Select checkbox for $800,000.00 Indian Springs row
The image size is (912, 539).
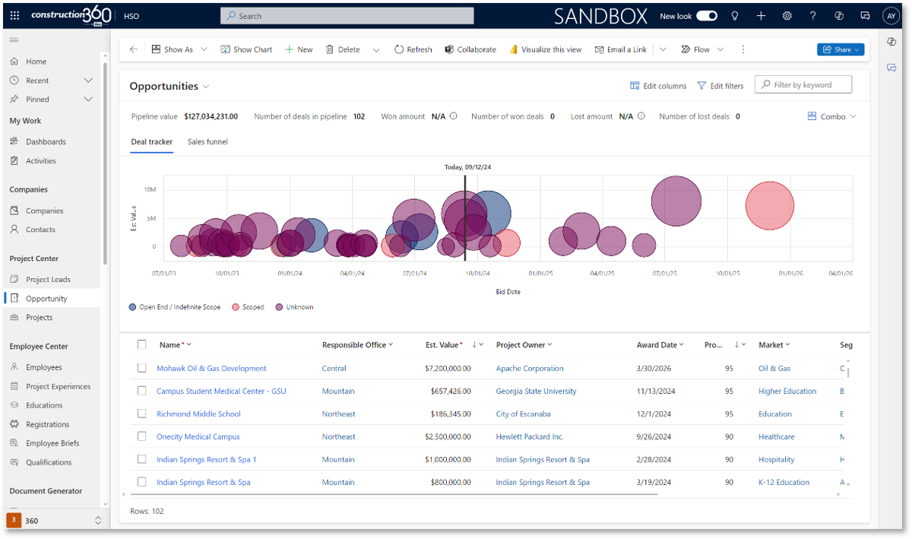click(141, 481)
